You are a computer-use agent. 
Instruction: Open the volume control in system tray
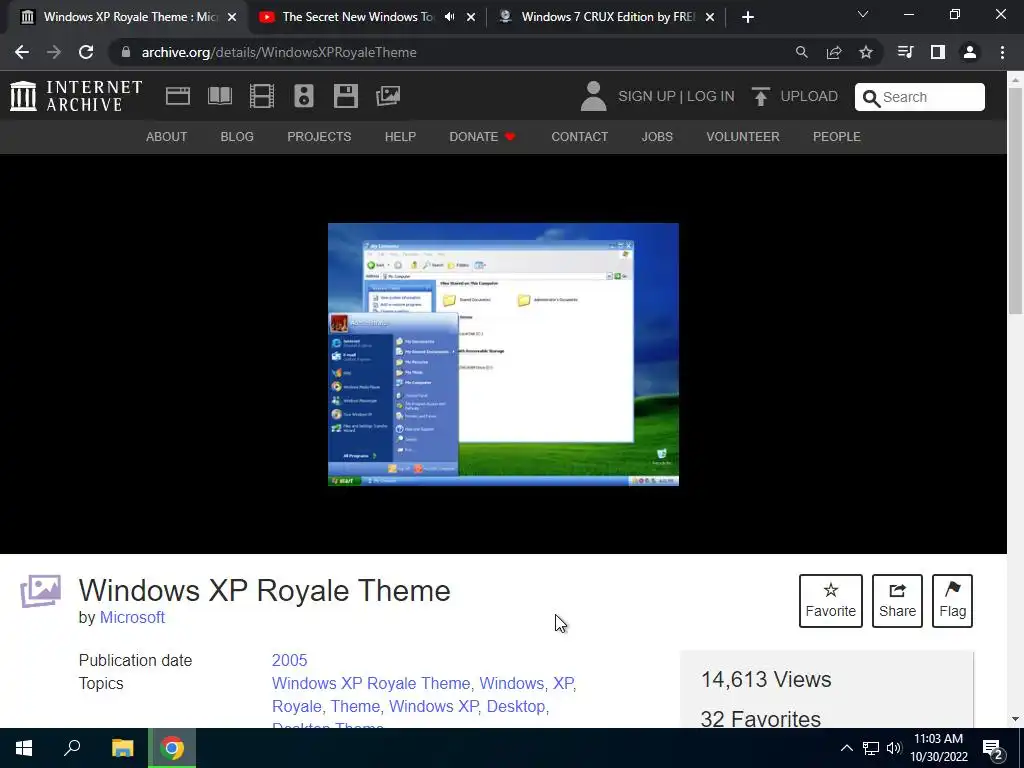894,748
